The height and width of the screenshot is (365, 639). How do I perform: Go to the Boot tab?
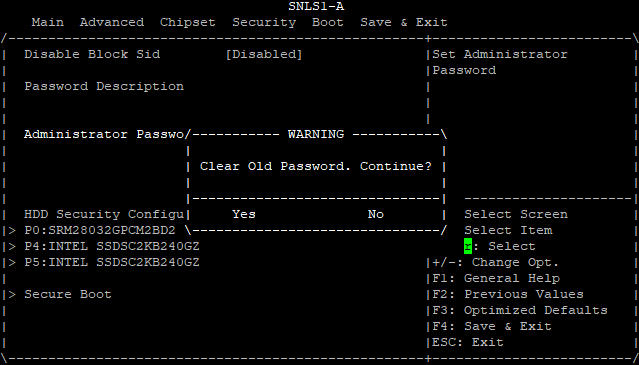point(328,22)
